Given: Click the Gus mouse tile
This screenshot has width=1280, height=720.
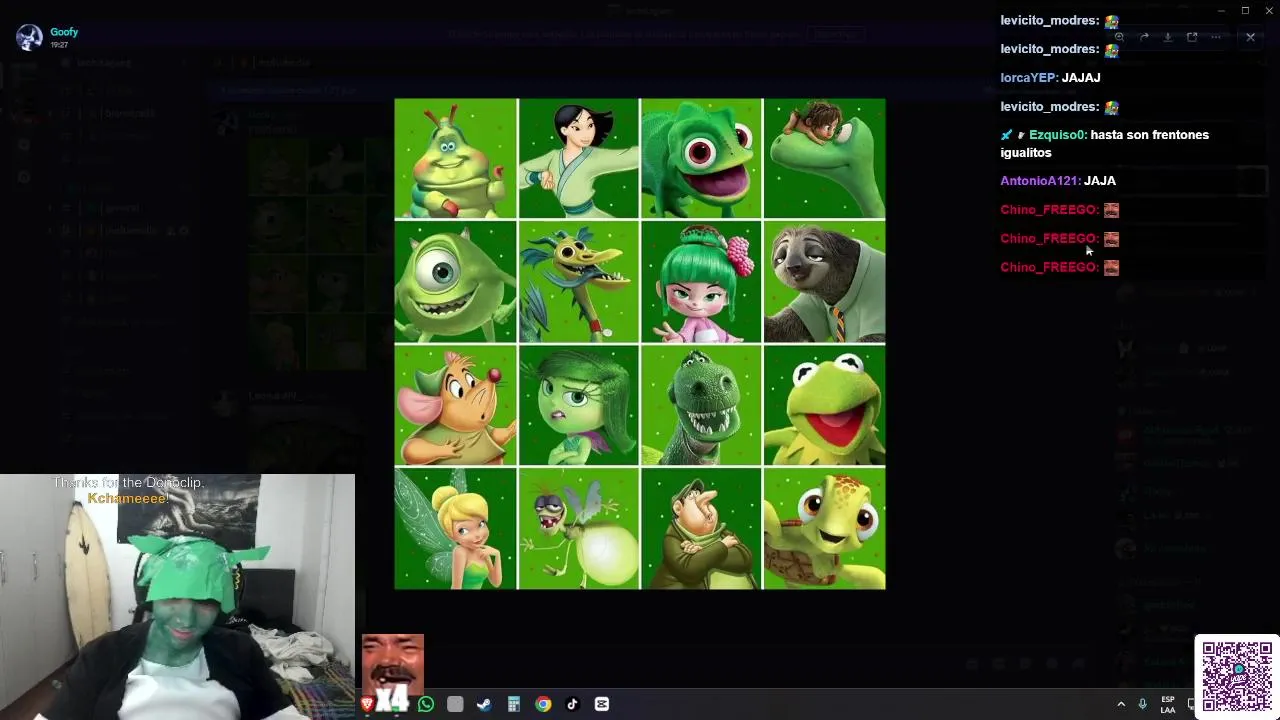Looking at the screenshot, I should 455,405.
